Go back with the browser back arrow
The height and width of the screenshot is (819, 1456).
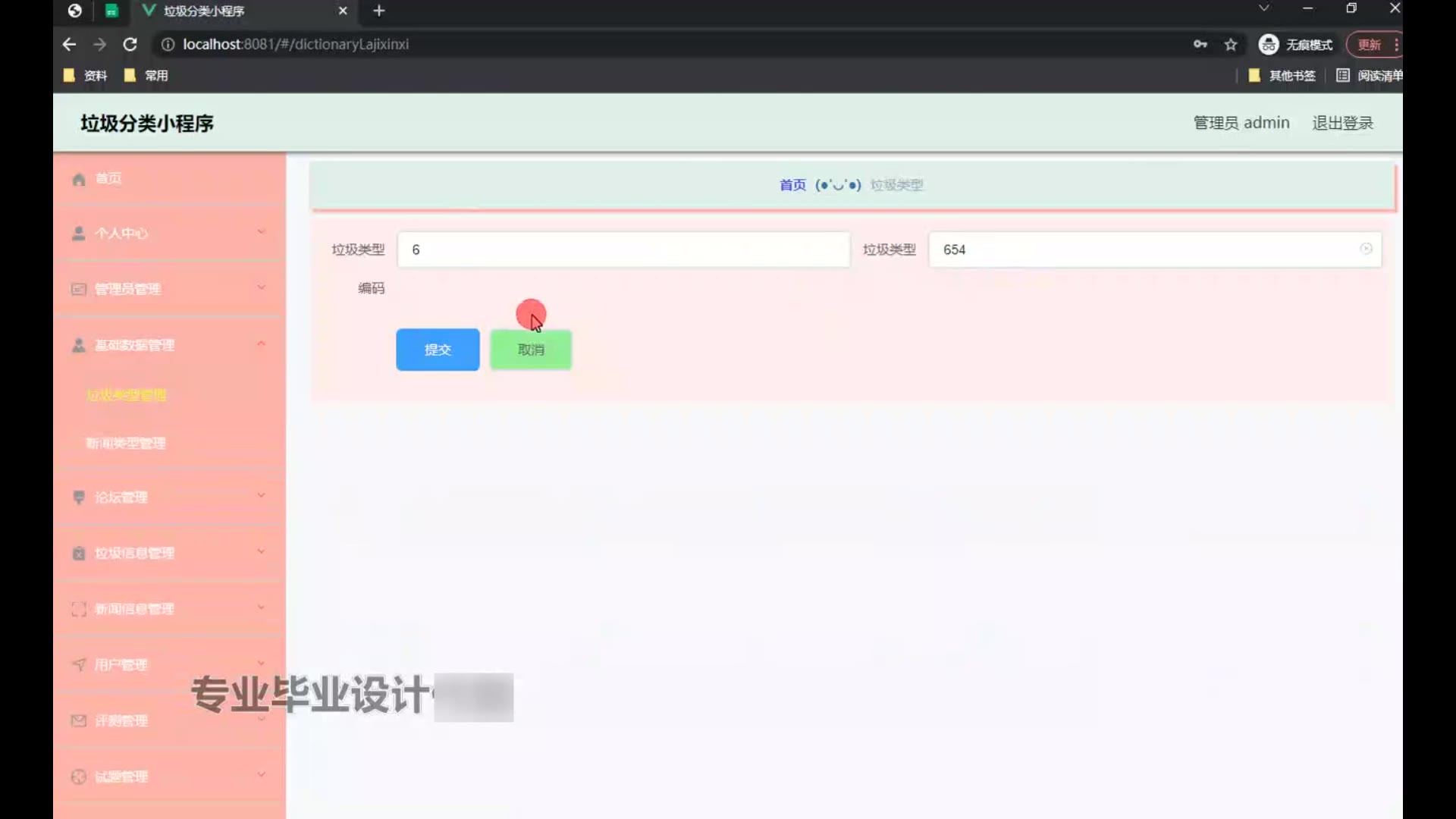coord(69,44)
